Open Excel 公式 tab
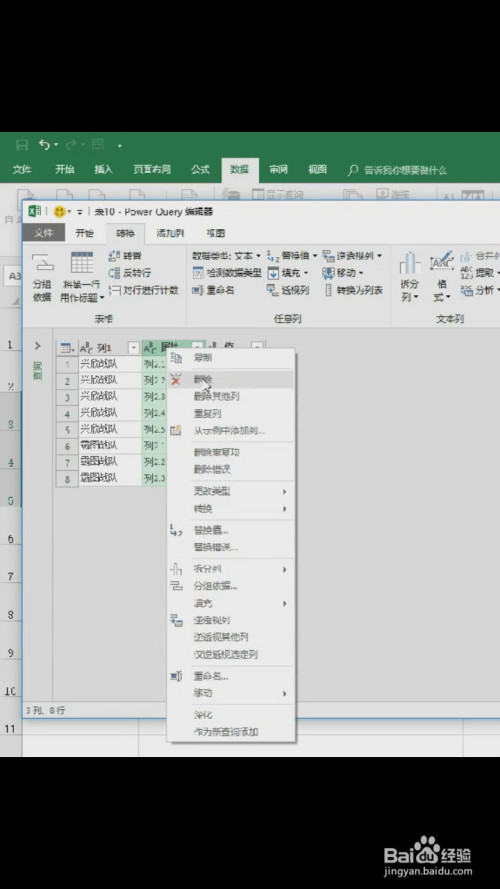This screenshot has width=500, height=889. pyautogui.click(x=200, y=170)
